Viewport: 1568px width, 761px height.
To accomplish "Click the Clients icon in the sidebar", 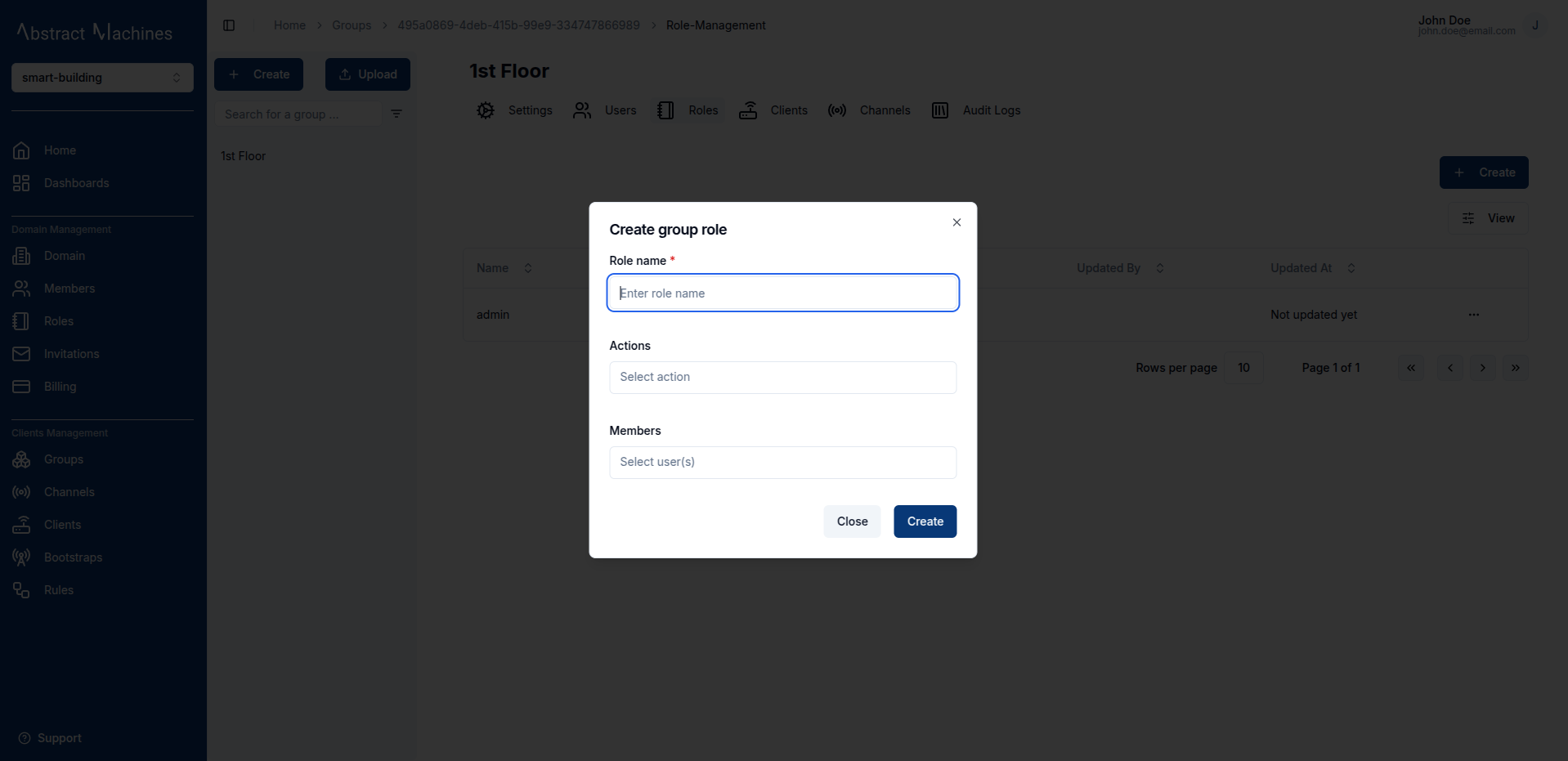I will 21,525.
